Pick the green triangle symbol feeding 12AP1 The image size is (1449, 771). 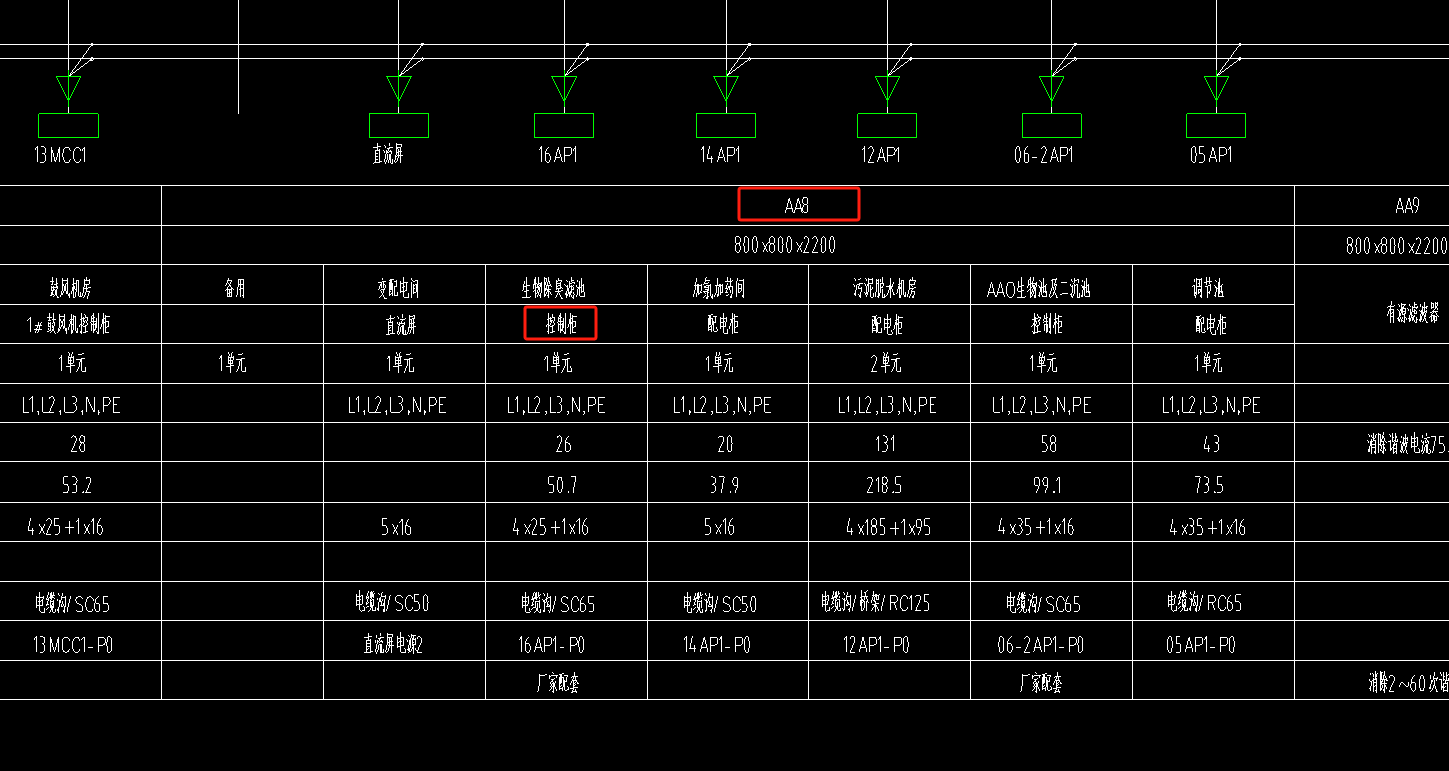[x=887, y=88]
